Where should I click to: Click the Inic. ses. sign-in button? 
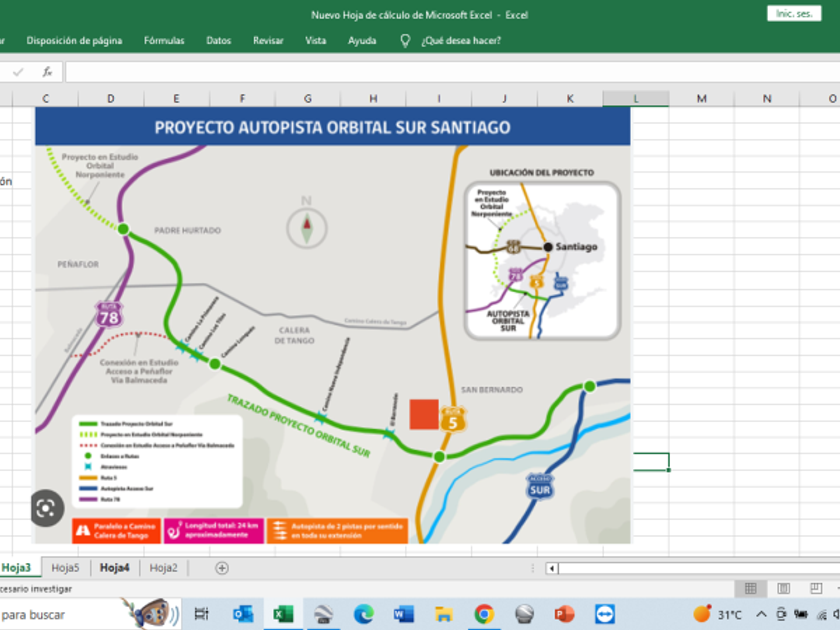point(794,14)
